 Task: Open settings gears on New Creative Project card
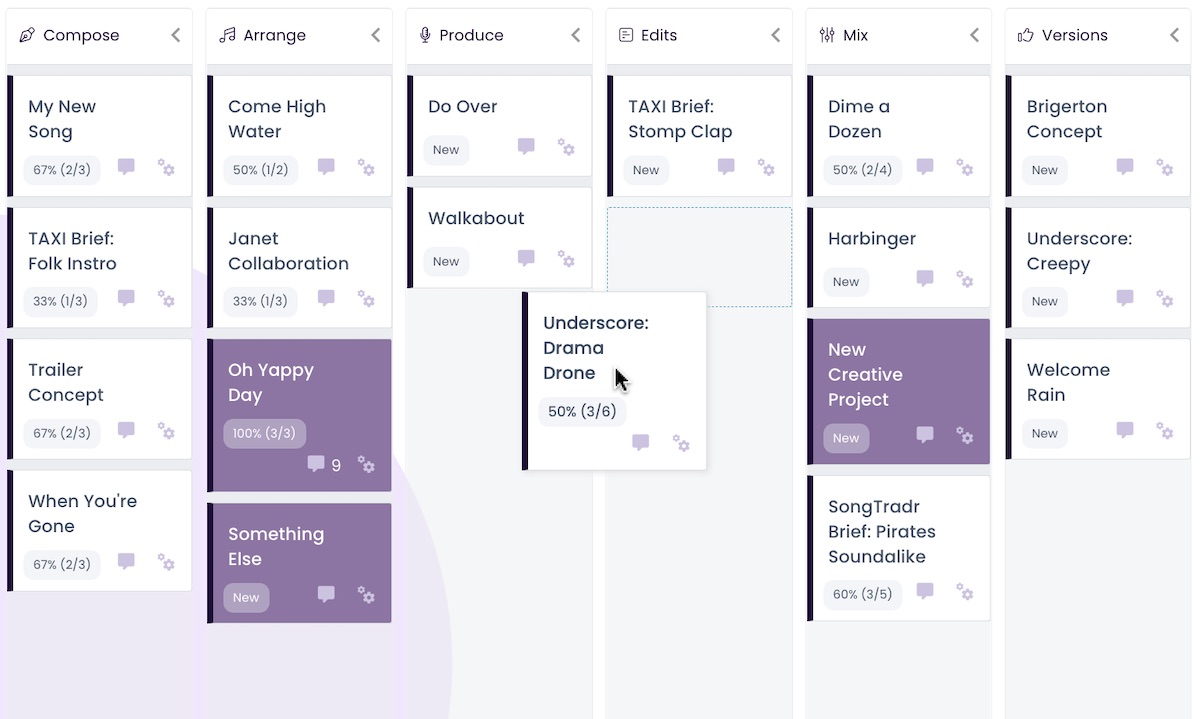point(965,435)
